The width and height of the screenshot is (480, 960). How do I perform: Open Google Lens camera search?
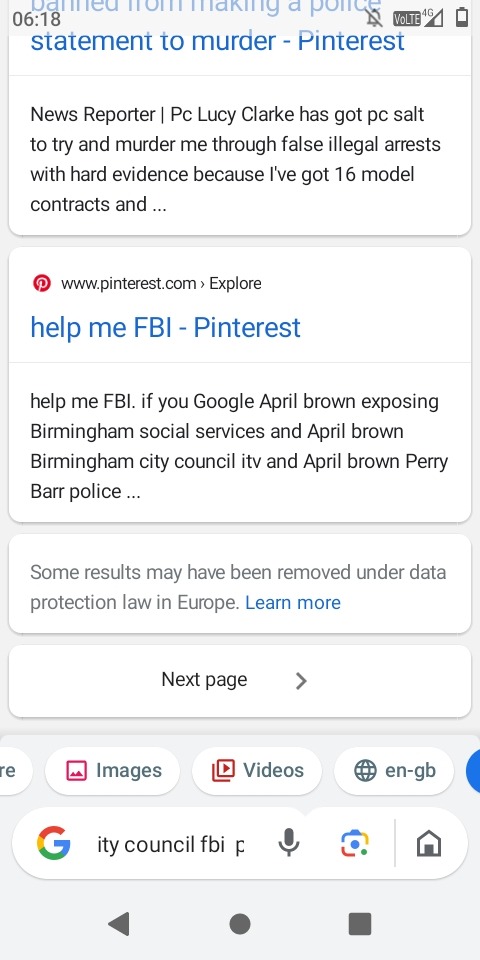[354, 844]
